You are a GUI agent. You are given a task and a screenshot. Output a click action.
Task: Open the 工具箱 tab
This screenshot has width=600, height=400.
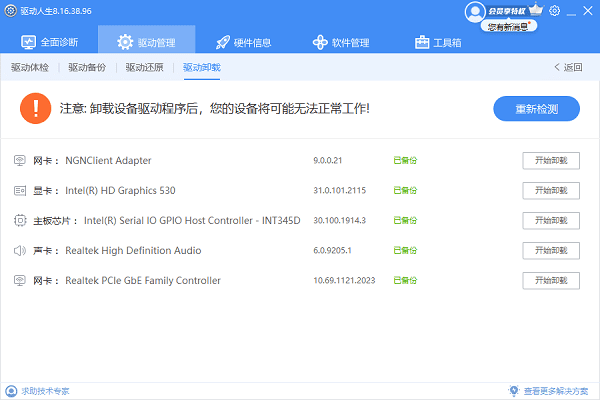click(438, 42)
